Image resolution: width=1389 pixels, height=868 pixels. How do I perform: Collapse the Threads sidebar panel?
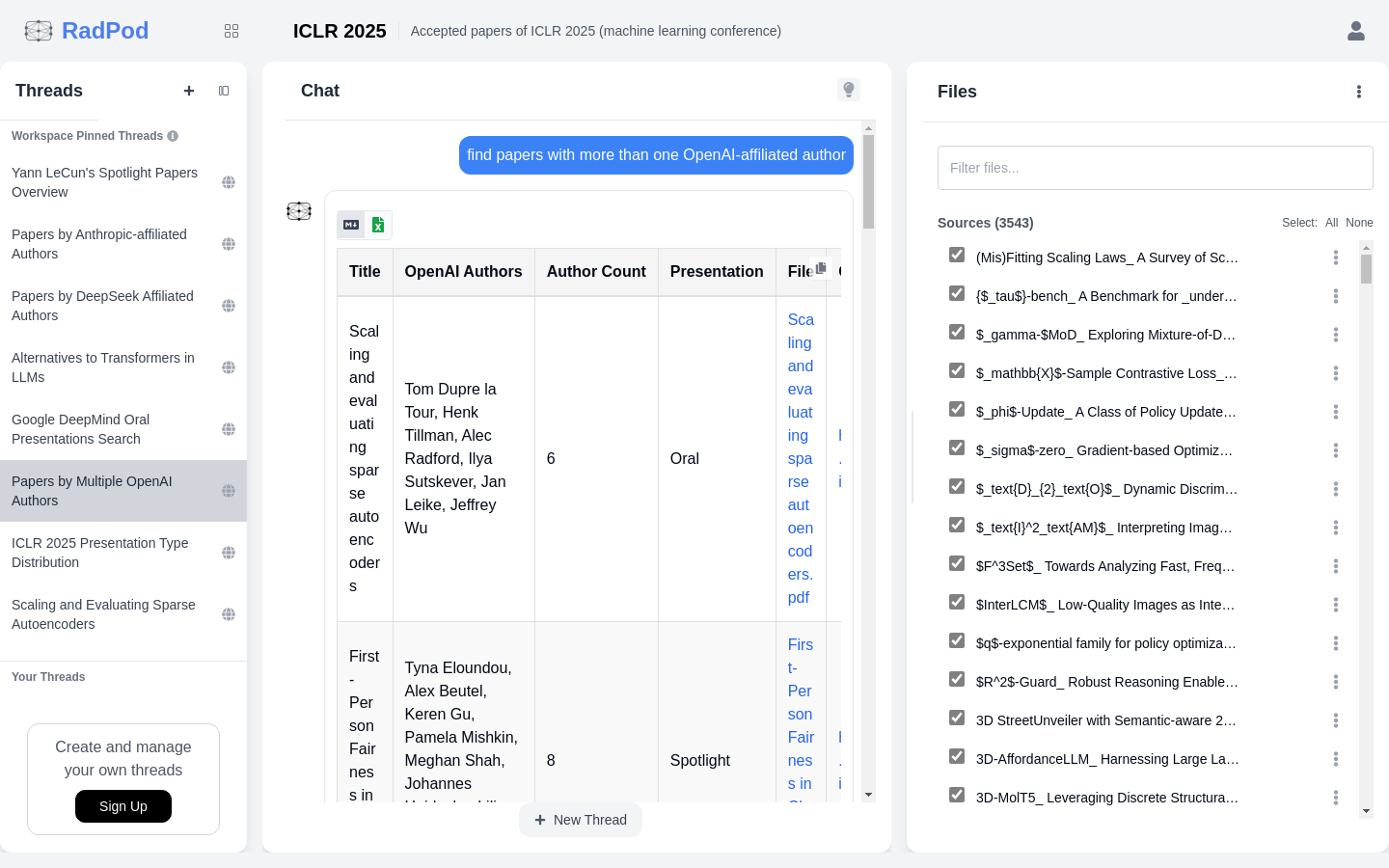pos(224,91)
